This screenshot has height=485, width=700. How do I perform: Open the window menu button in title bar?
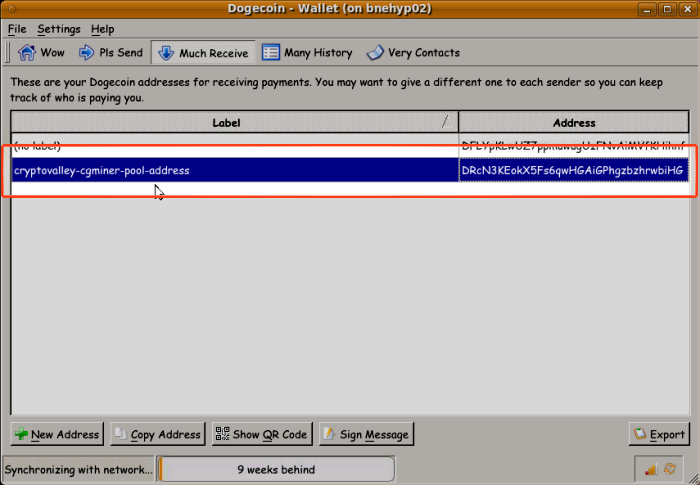pyautogui.click(x=12, y=8)
